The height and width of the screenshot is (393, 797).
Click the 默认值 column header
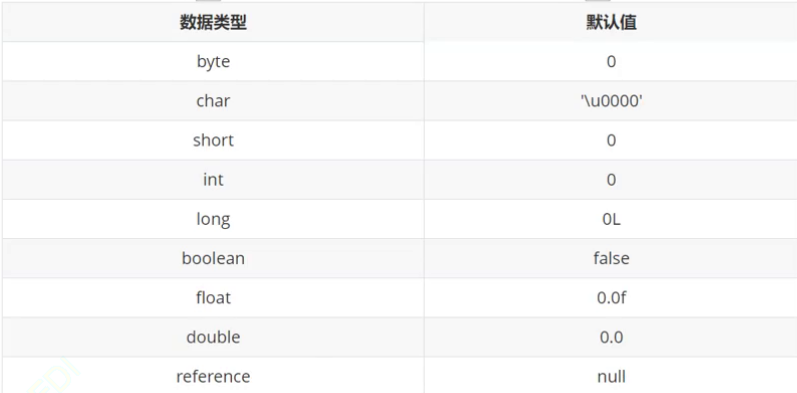coord(611,23)
